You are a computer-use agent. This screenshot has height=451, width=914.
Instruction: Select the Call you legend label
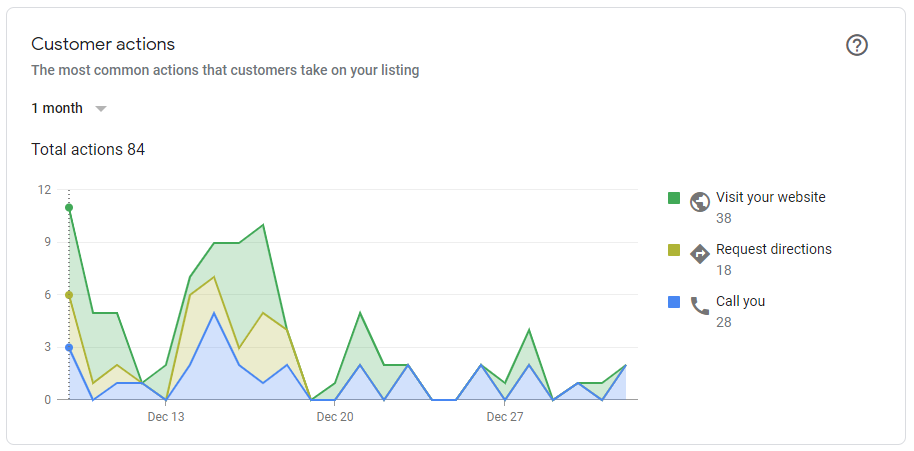coord(740,301)
